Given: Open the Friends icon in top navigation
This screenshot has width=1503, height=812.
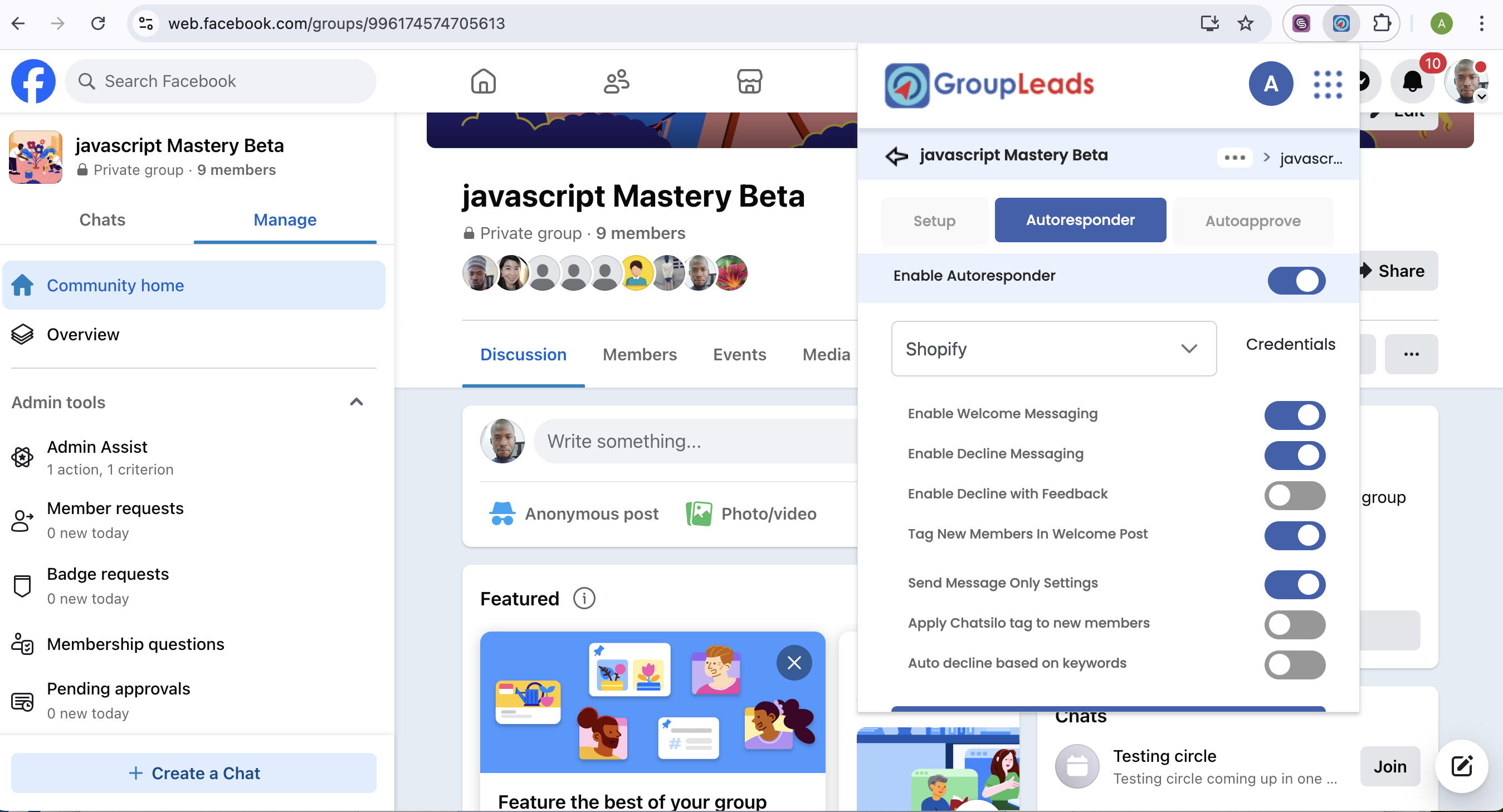Looking at the screenshot, I should point(616,81).
